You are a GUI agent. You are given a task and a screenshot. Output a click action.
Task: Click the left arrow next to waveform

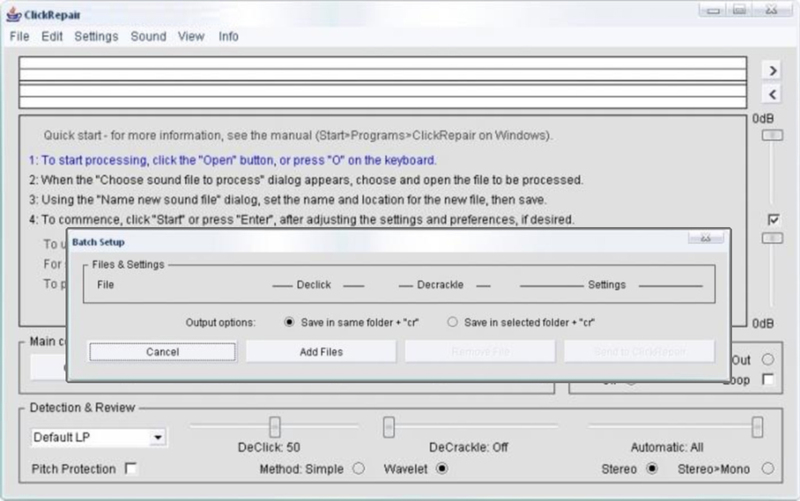772,94
